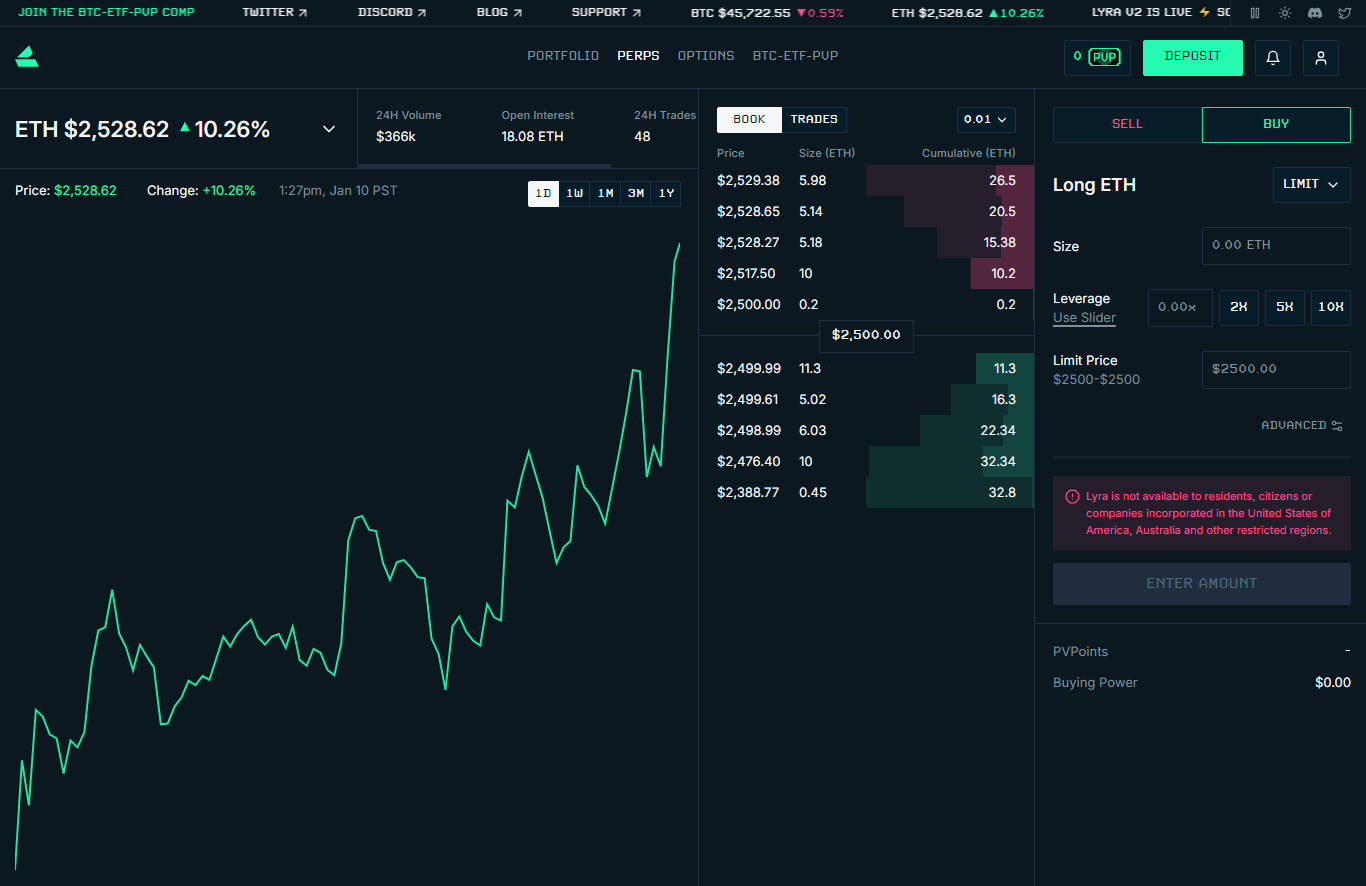Click the Open Interest 18.08 ETH stat
Screen dimensions: 1366x886
[538, 126]
